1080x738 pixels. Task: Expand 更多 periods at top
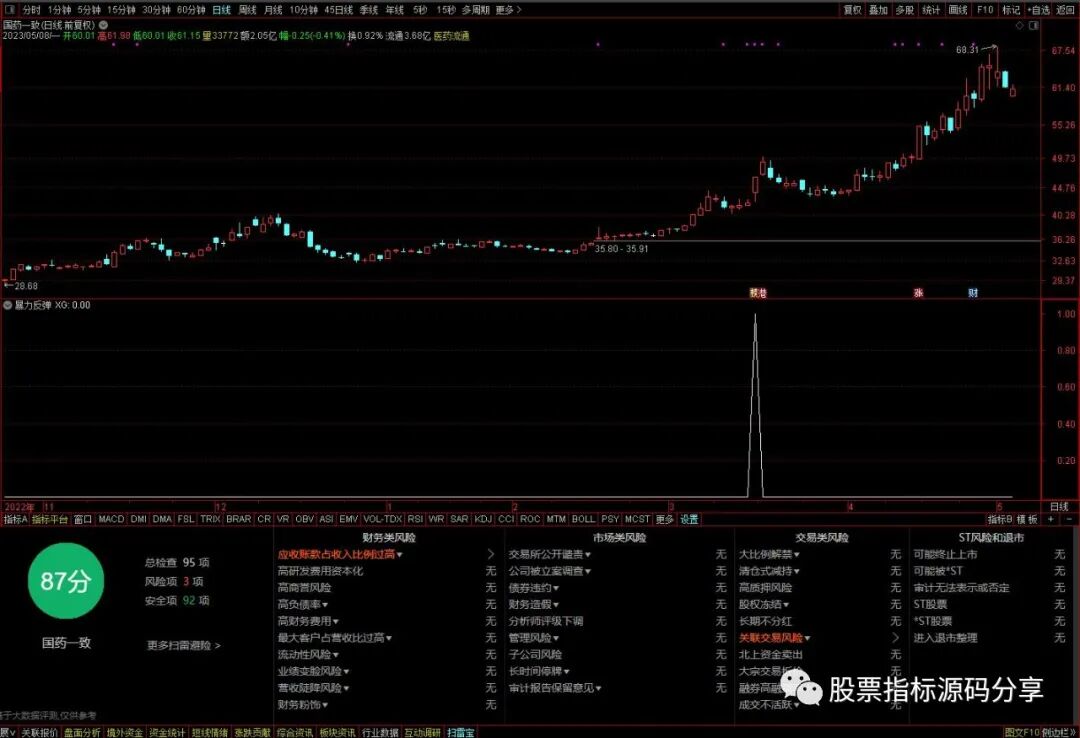[x=508, y=10]
